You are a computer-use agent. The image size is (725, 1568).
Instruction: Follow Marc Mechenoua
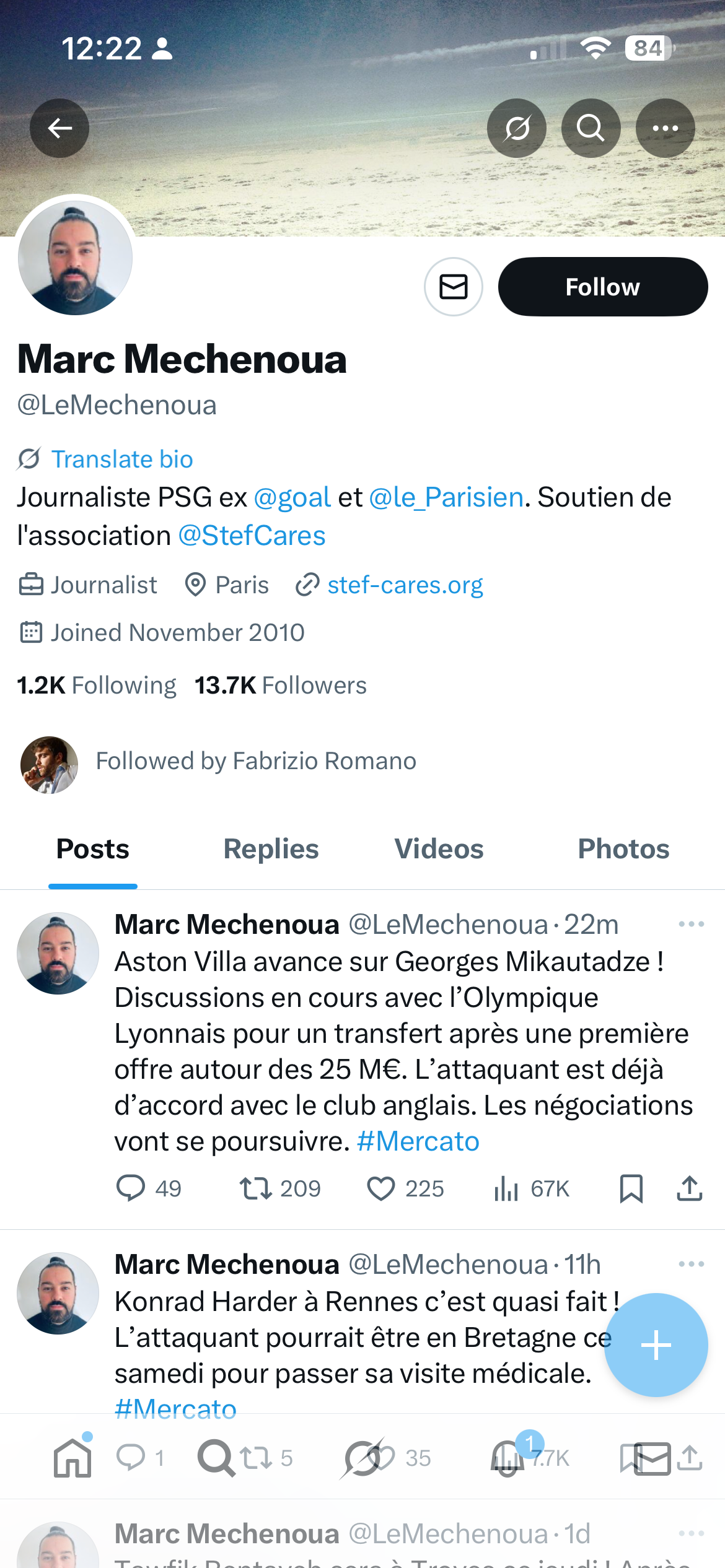603,287
